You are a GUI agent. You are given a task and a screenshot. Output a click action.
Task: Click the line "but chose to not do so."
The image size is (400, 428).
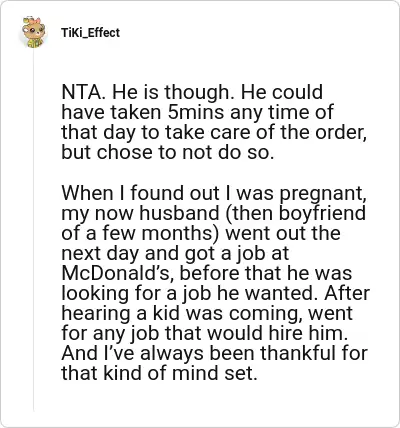(x=168, y=152)
